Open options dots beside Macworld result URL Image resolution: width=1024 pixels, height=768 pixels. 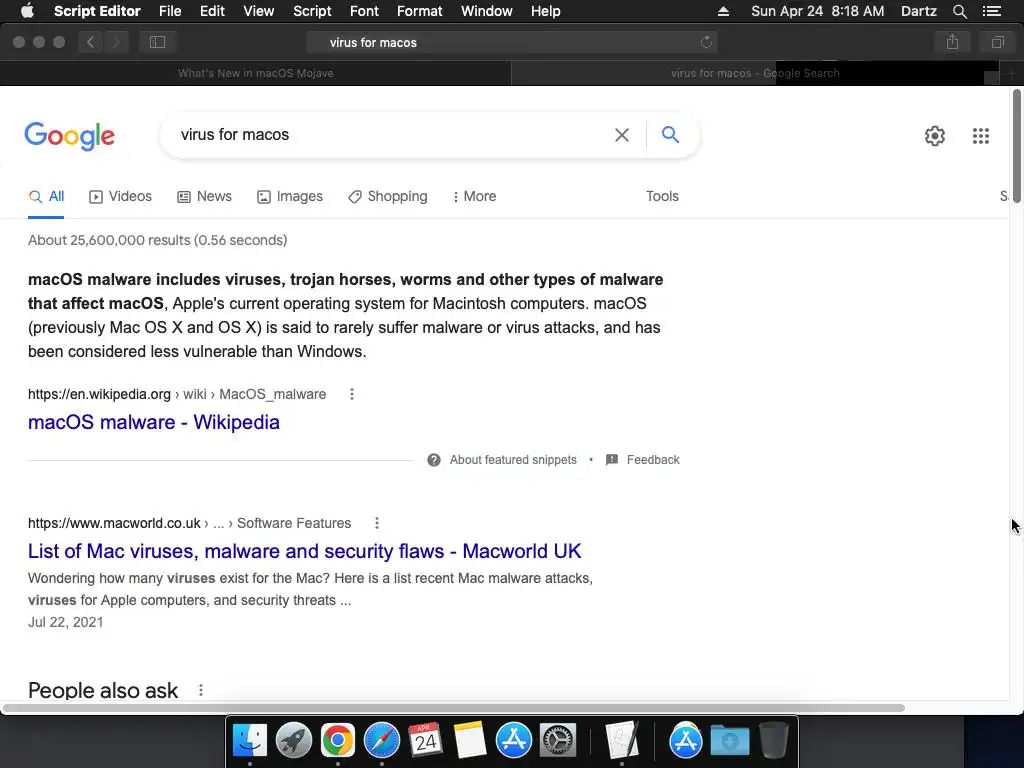[376, 523]
